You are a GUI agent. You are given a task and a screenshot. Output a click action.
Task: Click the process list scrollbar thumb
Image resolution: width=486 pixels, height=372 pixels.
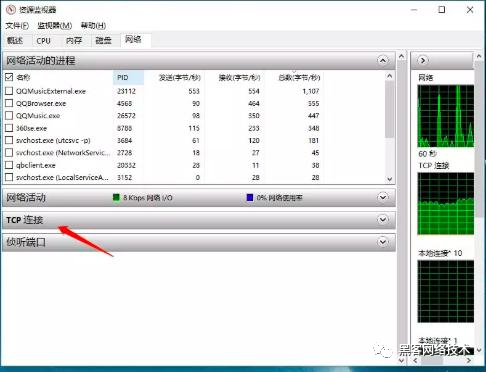tap(389, 109)
